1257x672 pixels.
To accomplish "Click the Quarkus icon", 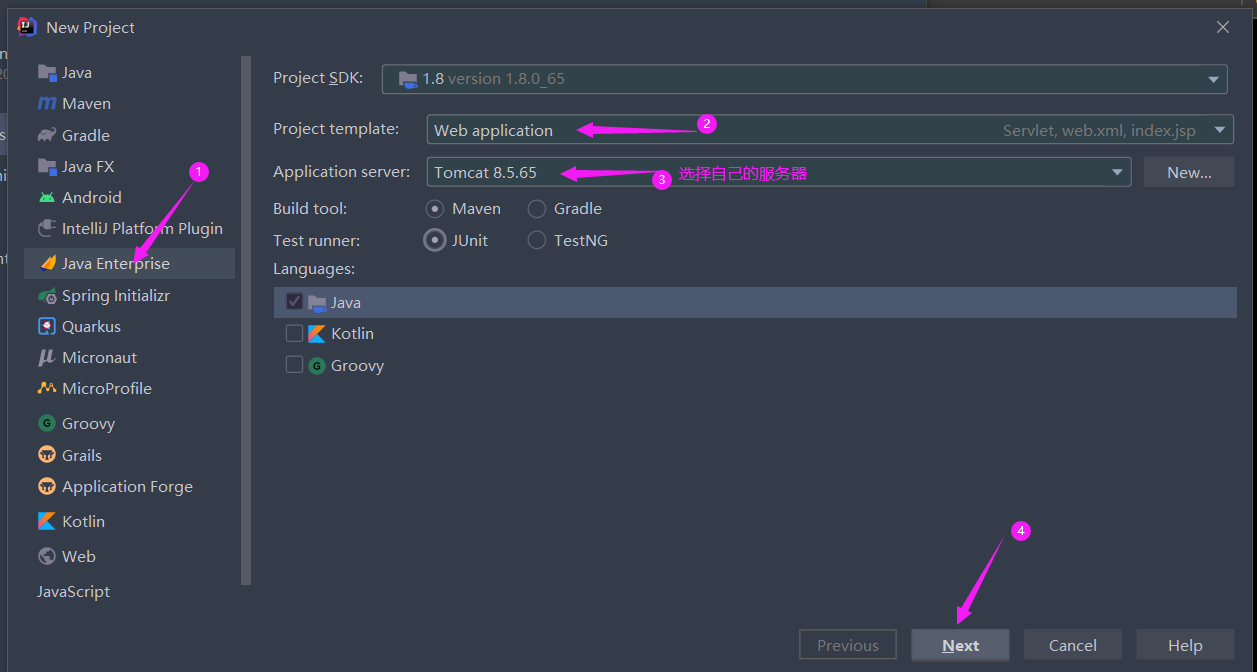I will click(x=47, y=326).
